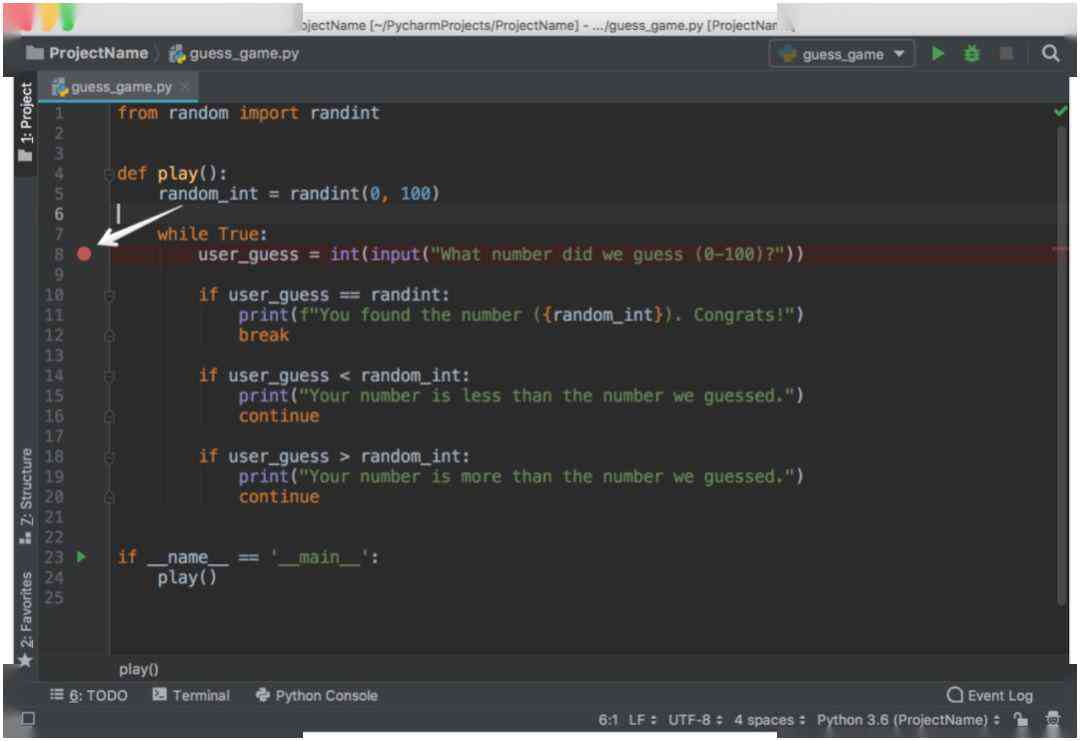
Task: Click ProjectName in the navigation bar
Action: [x=87, y=53]
